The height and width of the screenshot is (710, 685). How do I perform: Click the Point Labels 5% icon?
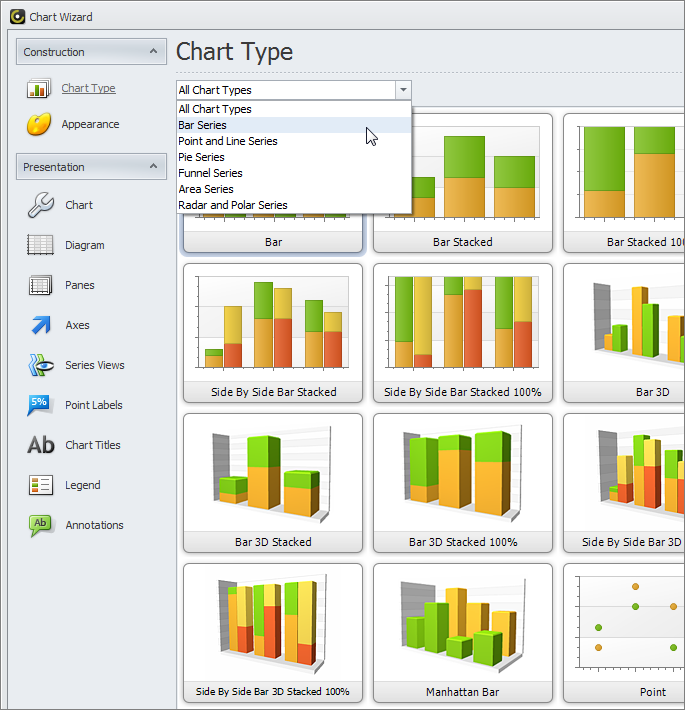click(x=40, y=405)
